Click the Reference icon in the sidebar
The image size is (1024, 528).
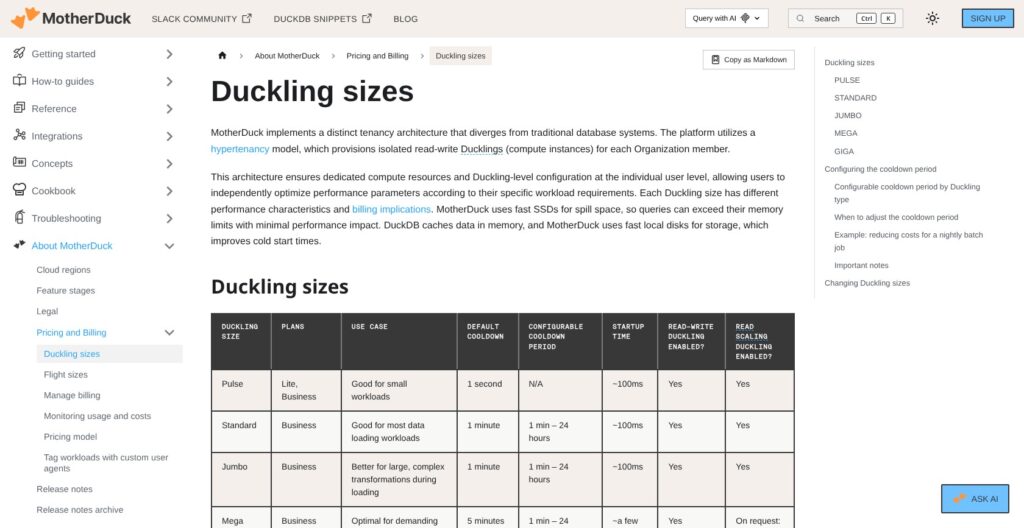click(19, 108)
